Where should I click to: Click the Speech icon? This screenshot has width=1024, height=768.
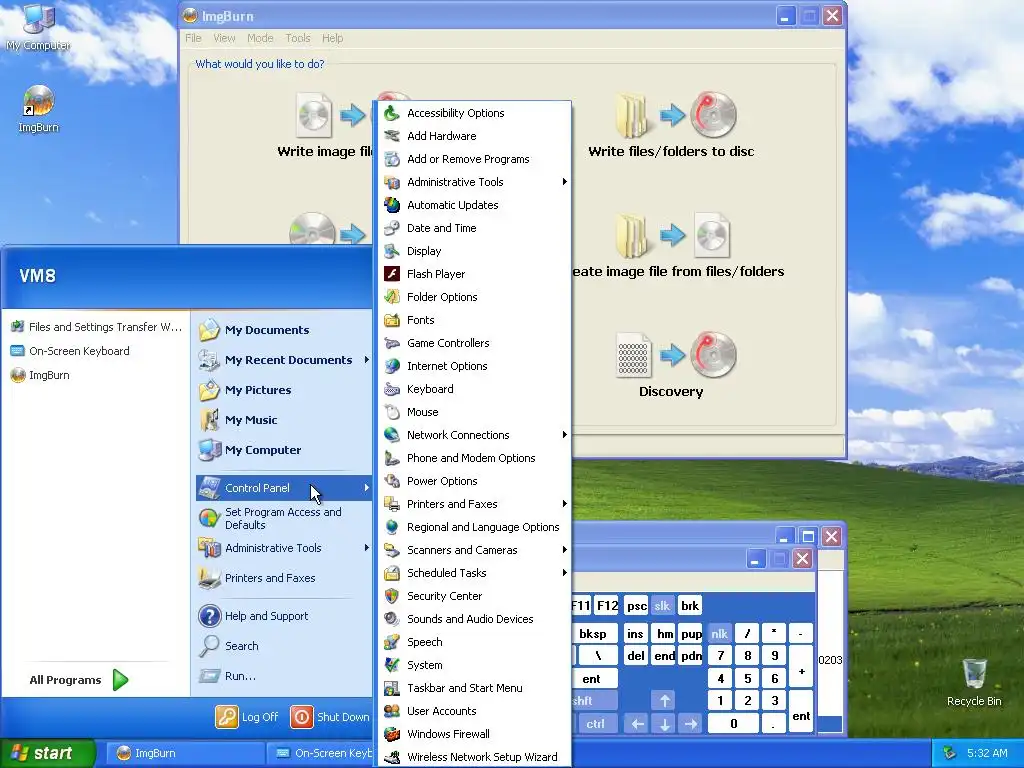pos(392,642)
